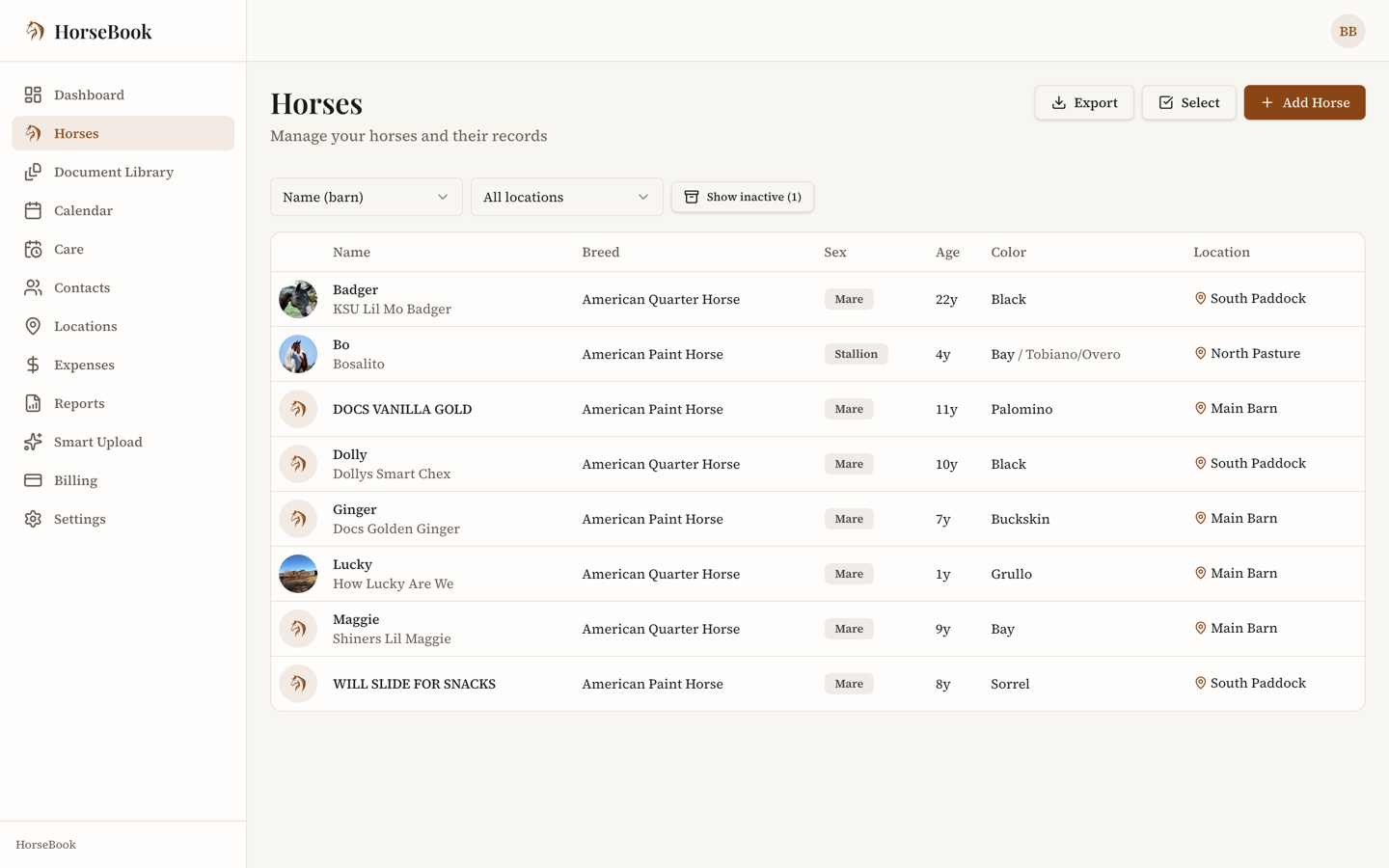The height and width of the screenshot is (868, 1389).
Task: Click the 22y age for Badger
Action: [946, 299]
